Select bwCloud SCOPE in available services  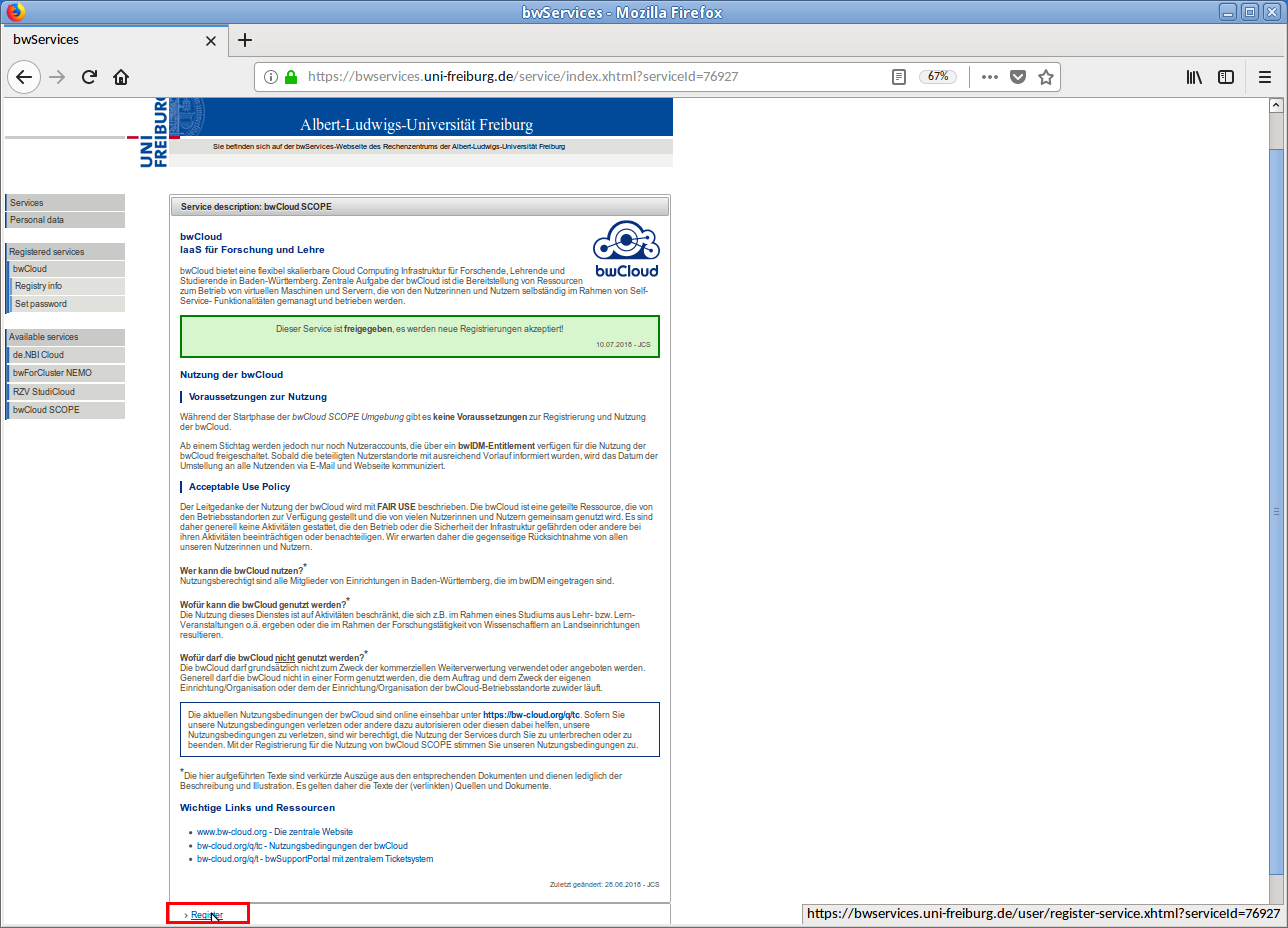66,410
